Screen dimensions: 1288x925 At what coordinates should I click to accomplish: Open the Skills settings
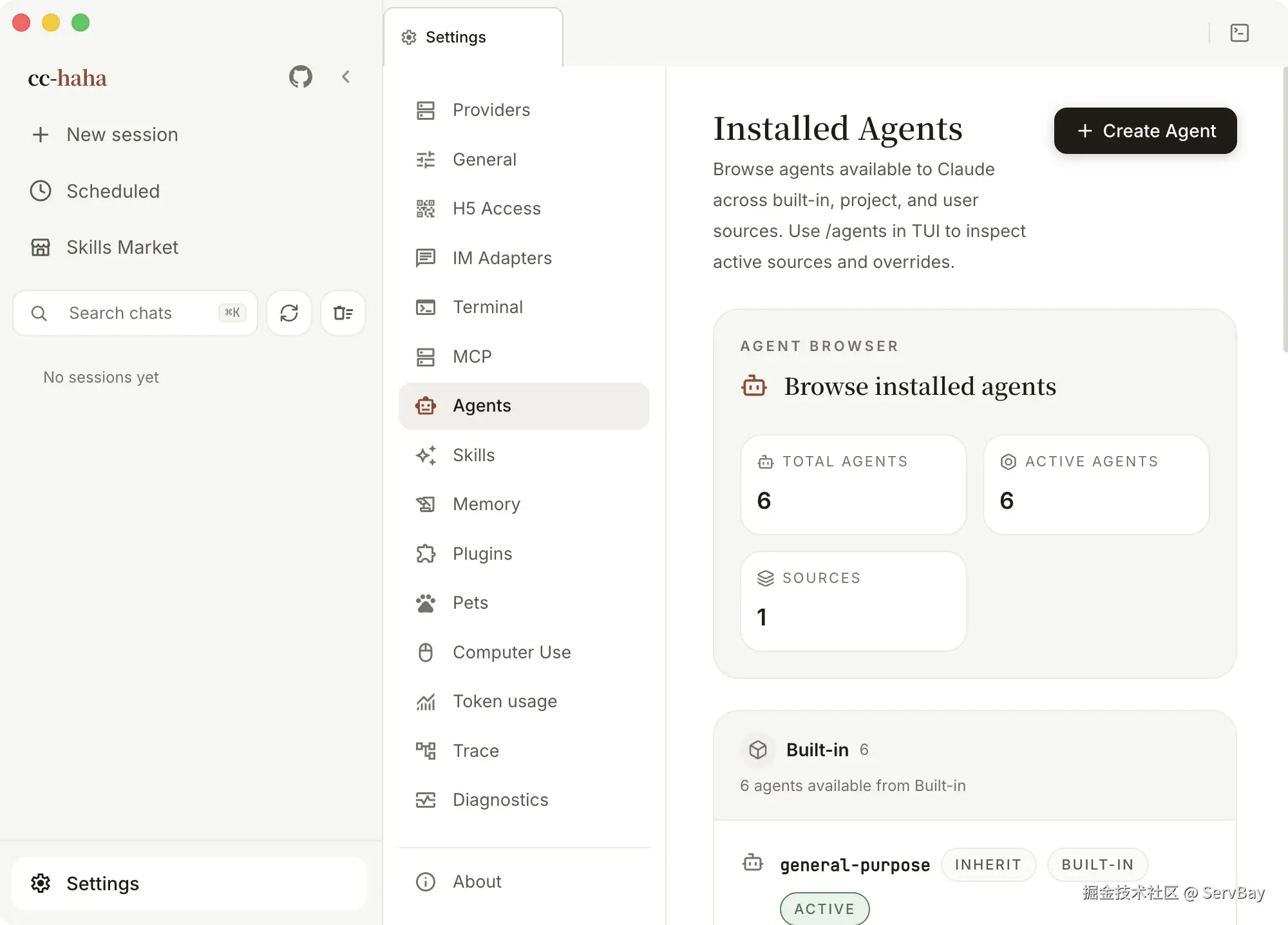tap(524, 455)
